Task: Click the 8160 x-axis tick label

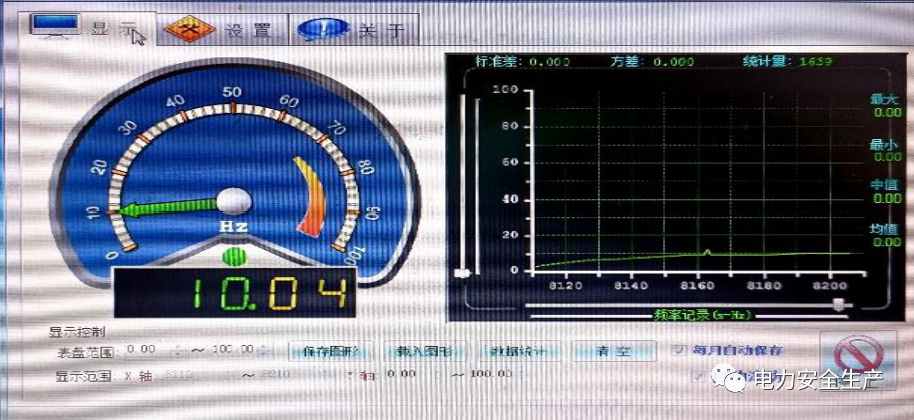Action: click(697, 285)
